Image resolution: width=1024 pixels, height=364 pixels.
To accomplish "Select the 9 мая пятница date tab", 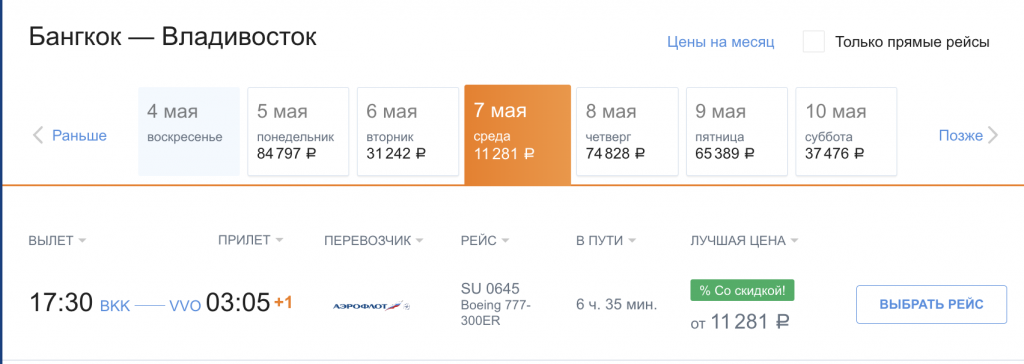I will pyautogui.click(x=736, y=131).
